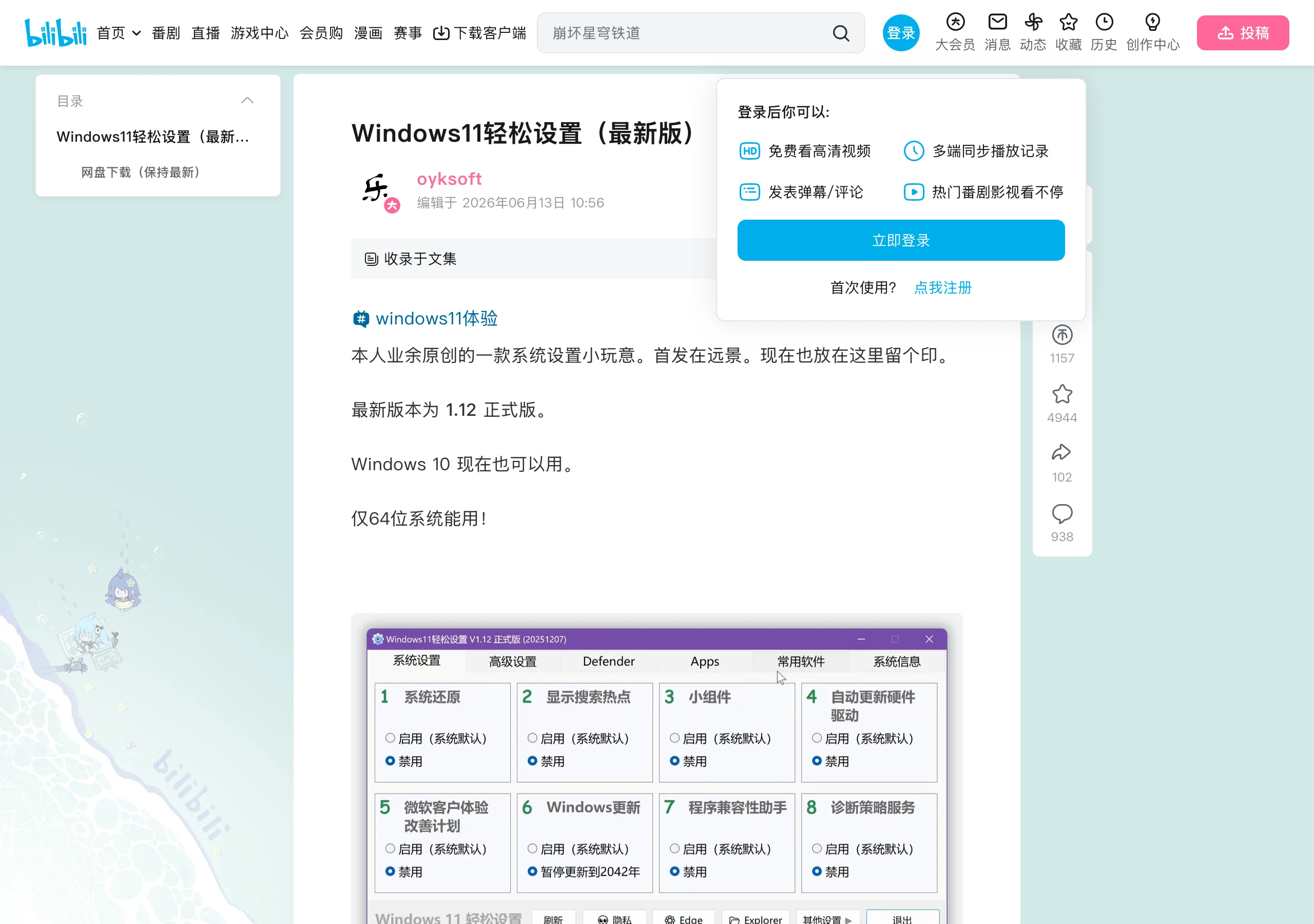Go to 直播 section
Screen dimensions: 1314x924
pos(205,33)
